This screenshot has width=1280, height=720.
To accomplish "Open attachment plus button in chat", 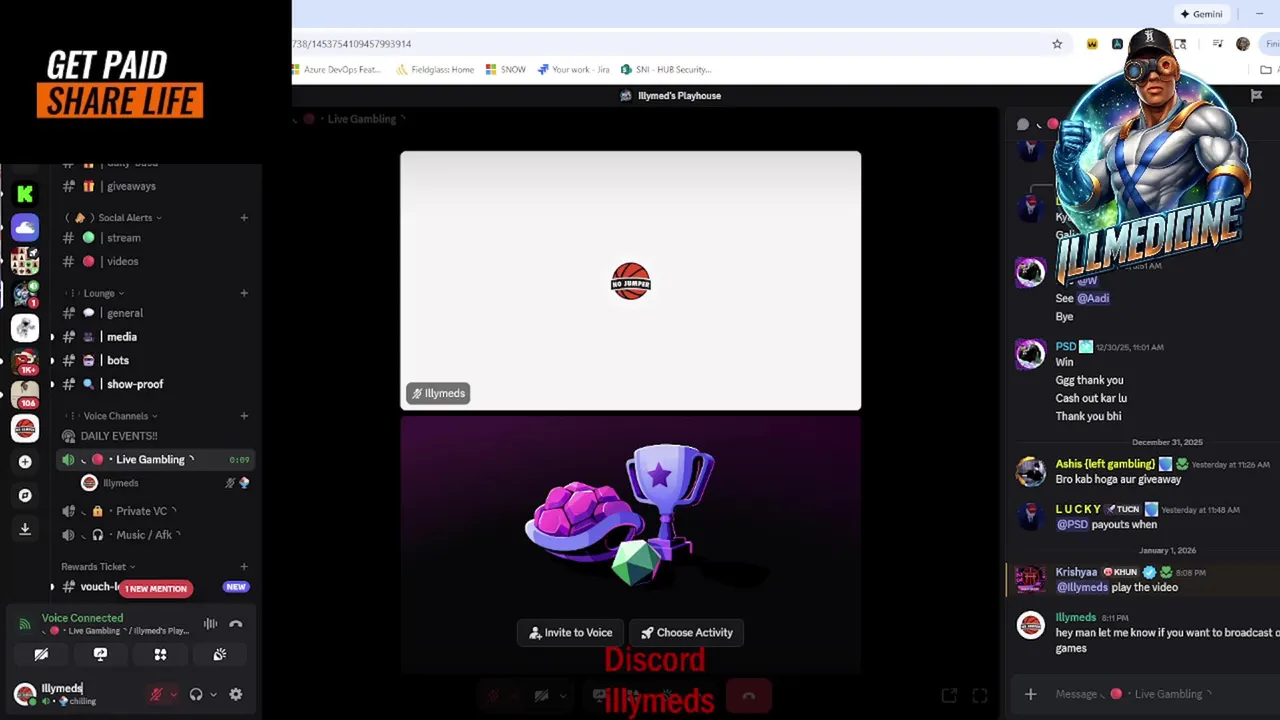I will [x=1030, y=694].
